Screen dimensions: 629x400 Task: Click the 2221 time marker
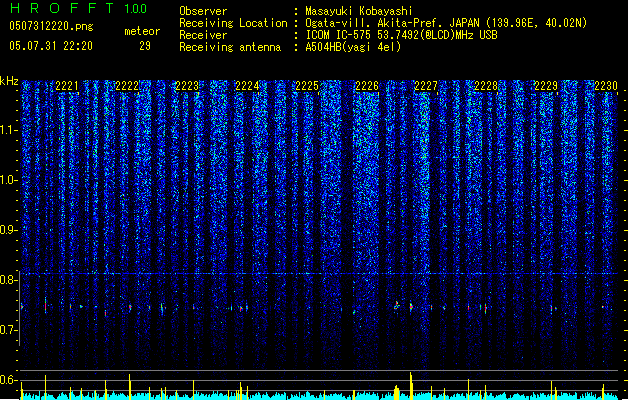(x=67, y=86)
